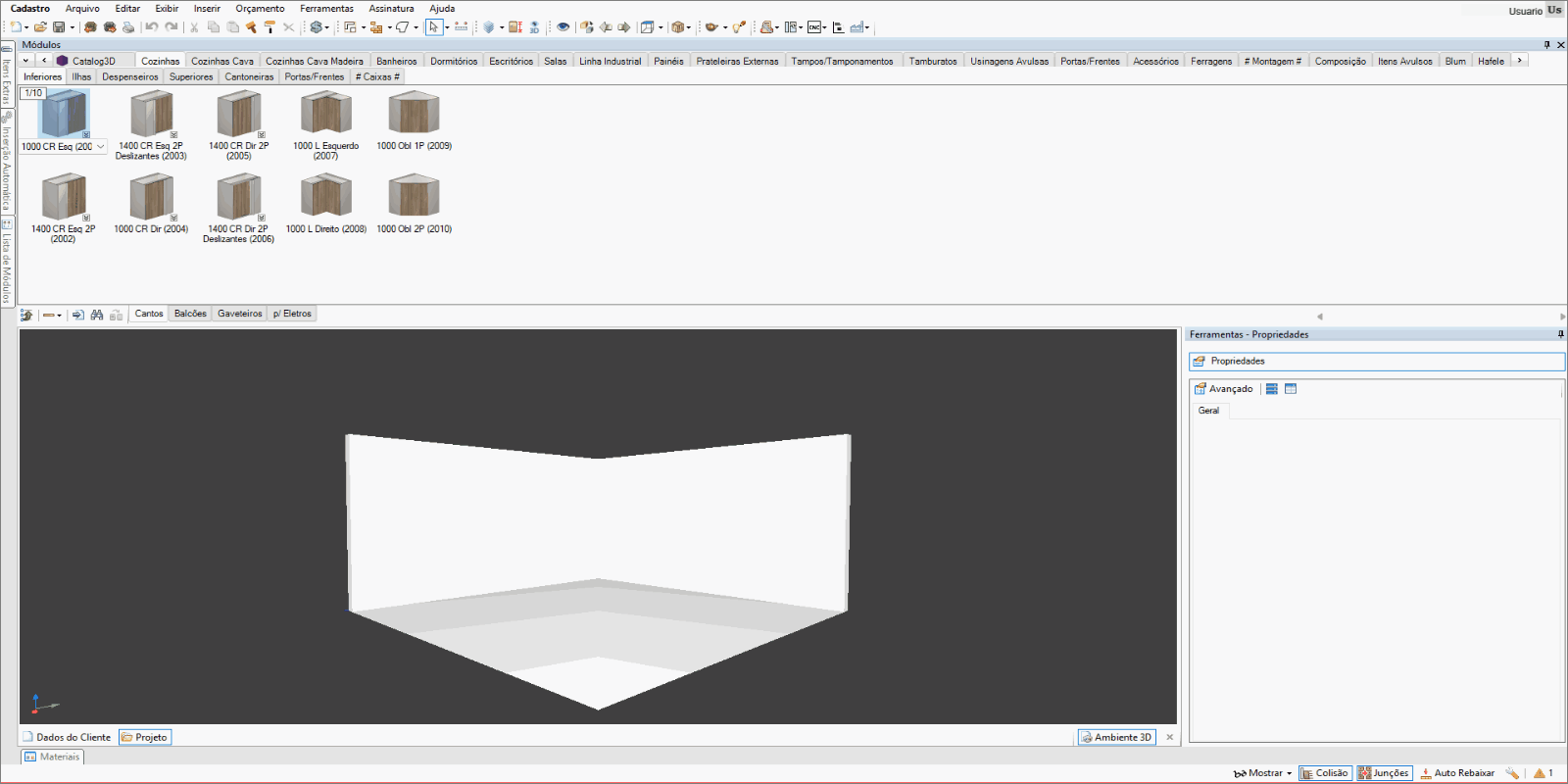The width and height of the screenshot is (1568, 784).
Task: Select the arrow pointer tool
Action: (433, 27)
